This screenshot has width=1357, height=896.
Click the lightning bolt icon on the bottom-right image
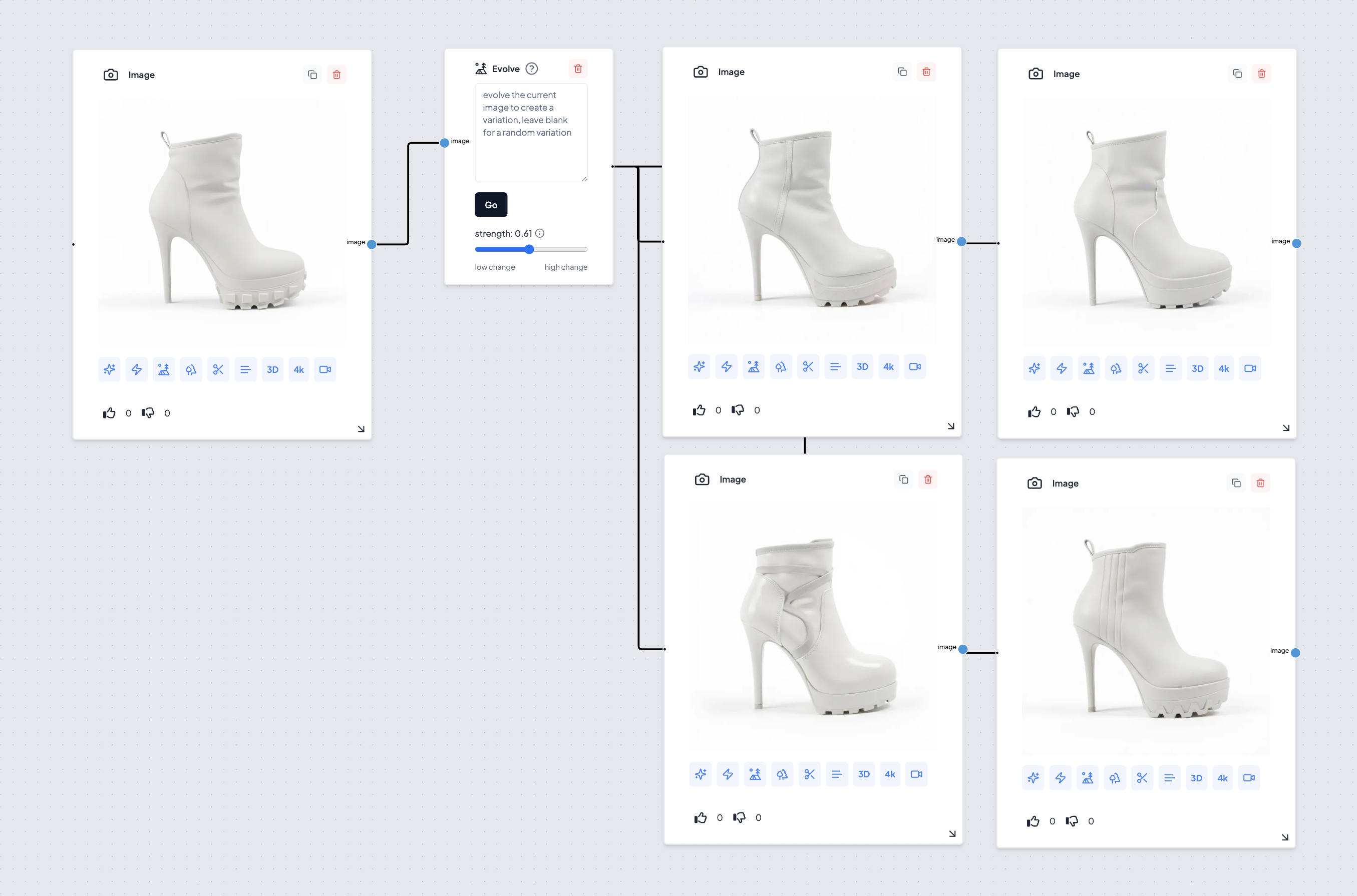pyautogui.click(x=1061, y=778)
